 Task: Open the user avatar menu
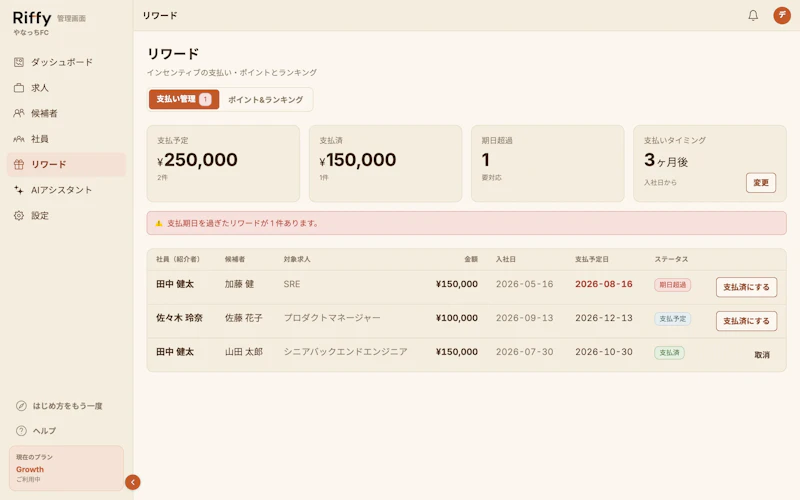click(x=782, y=15)
